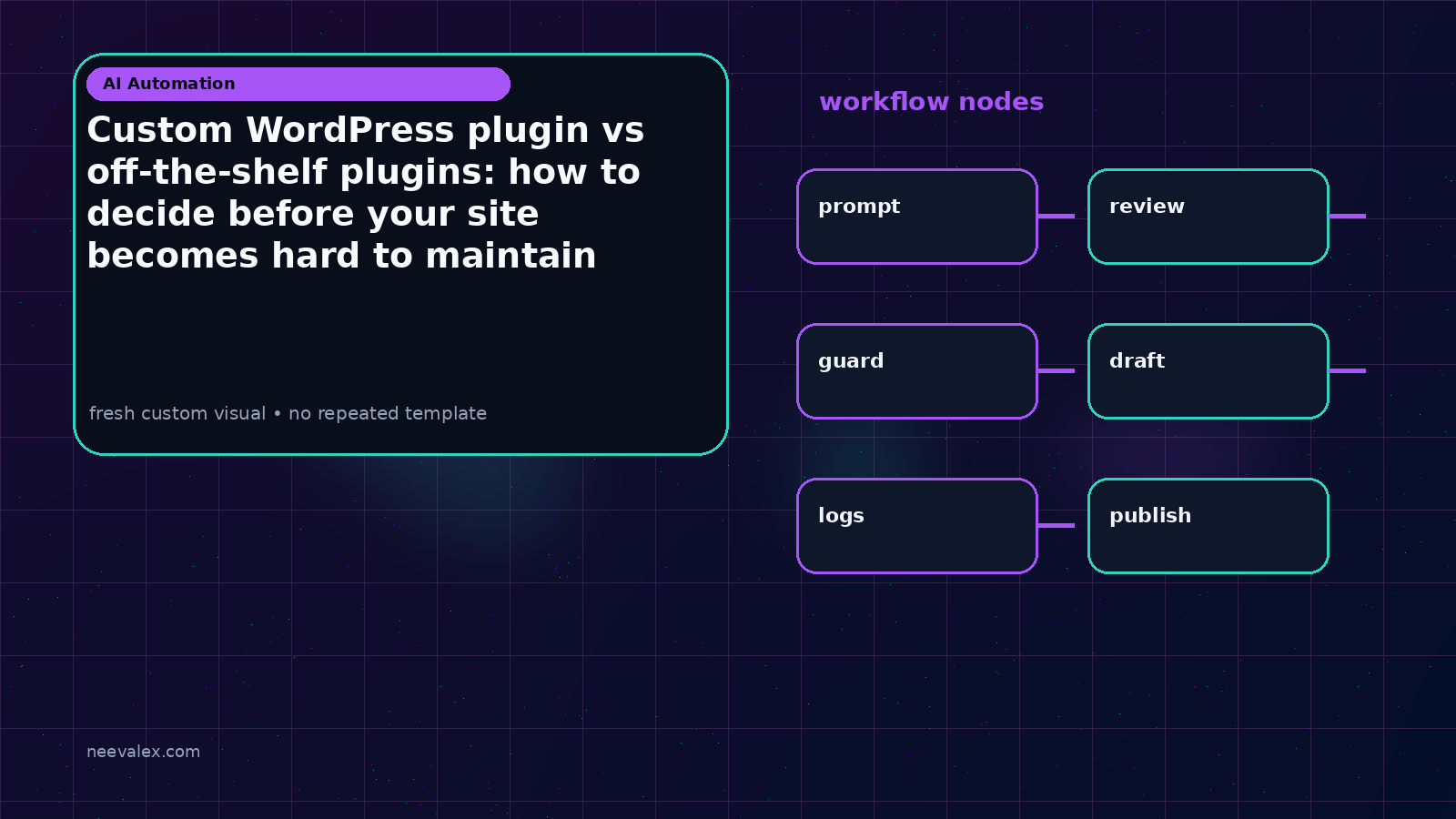1456x819 pixels.
Task: Click the fresh custom visual caption
Action: [x=288, y=413]
